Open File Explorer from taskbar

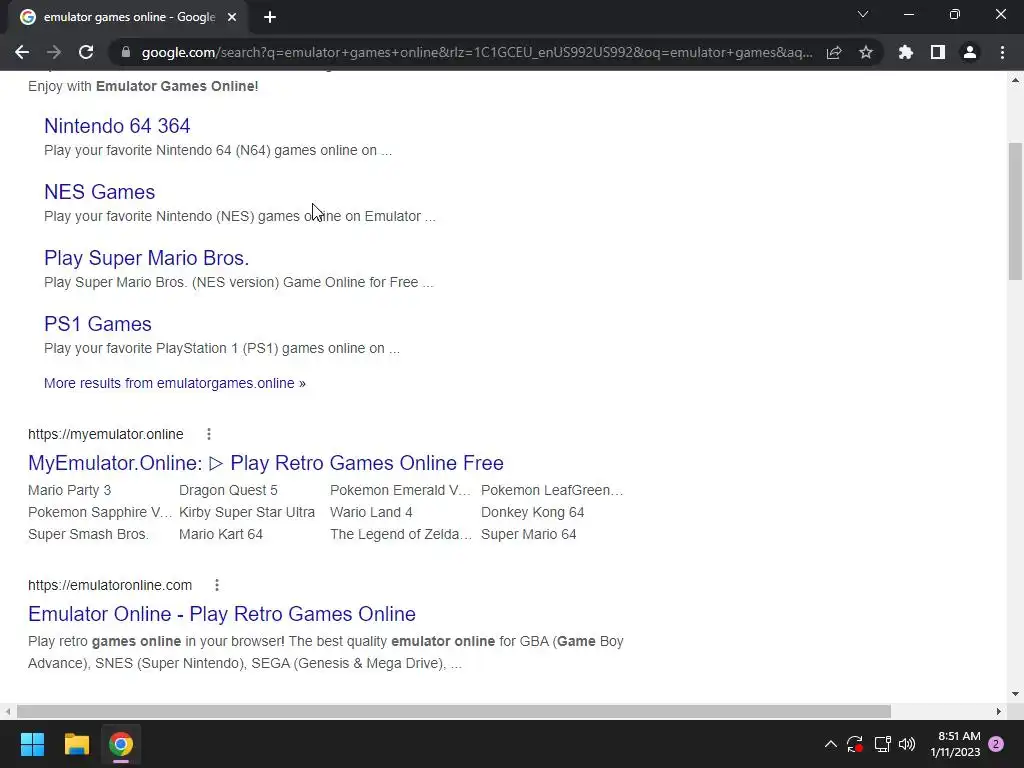tap(76, 744)
